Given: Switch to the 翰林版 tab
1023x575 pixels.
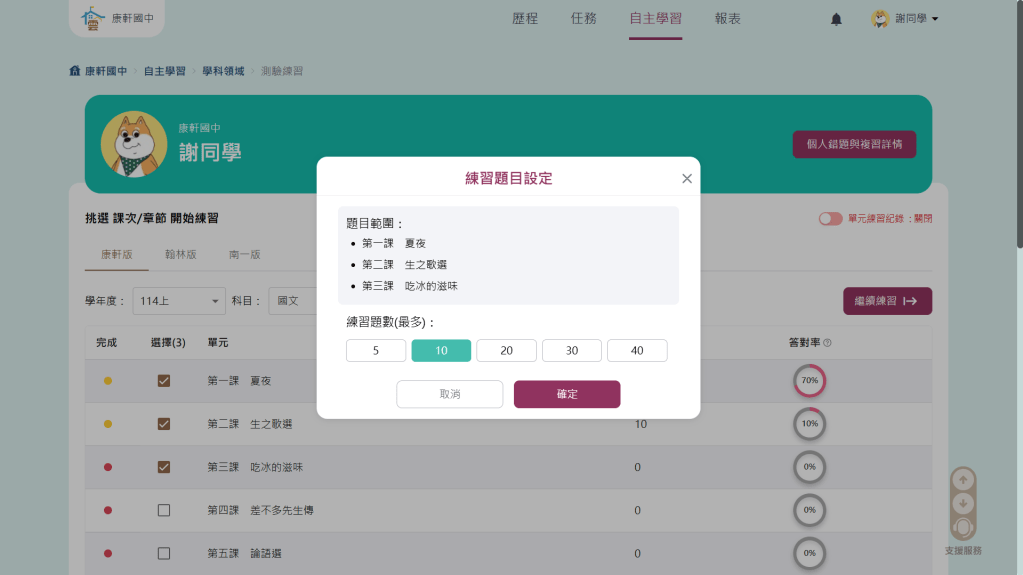Looking at the screenshot, I should [180, 255].
